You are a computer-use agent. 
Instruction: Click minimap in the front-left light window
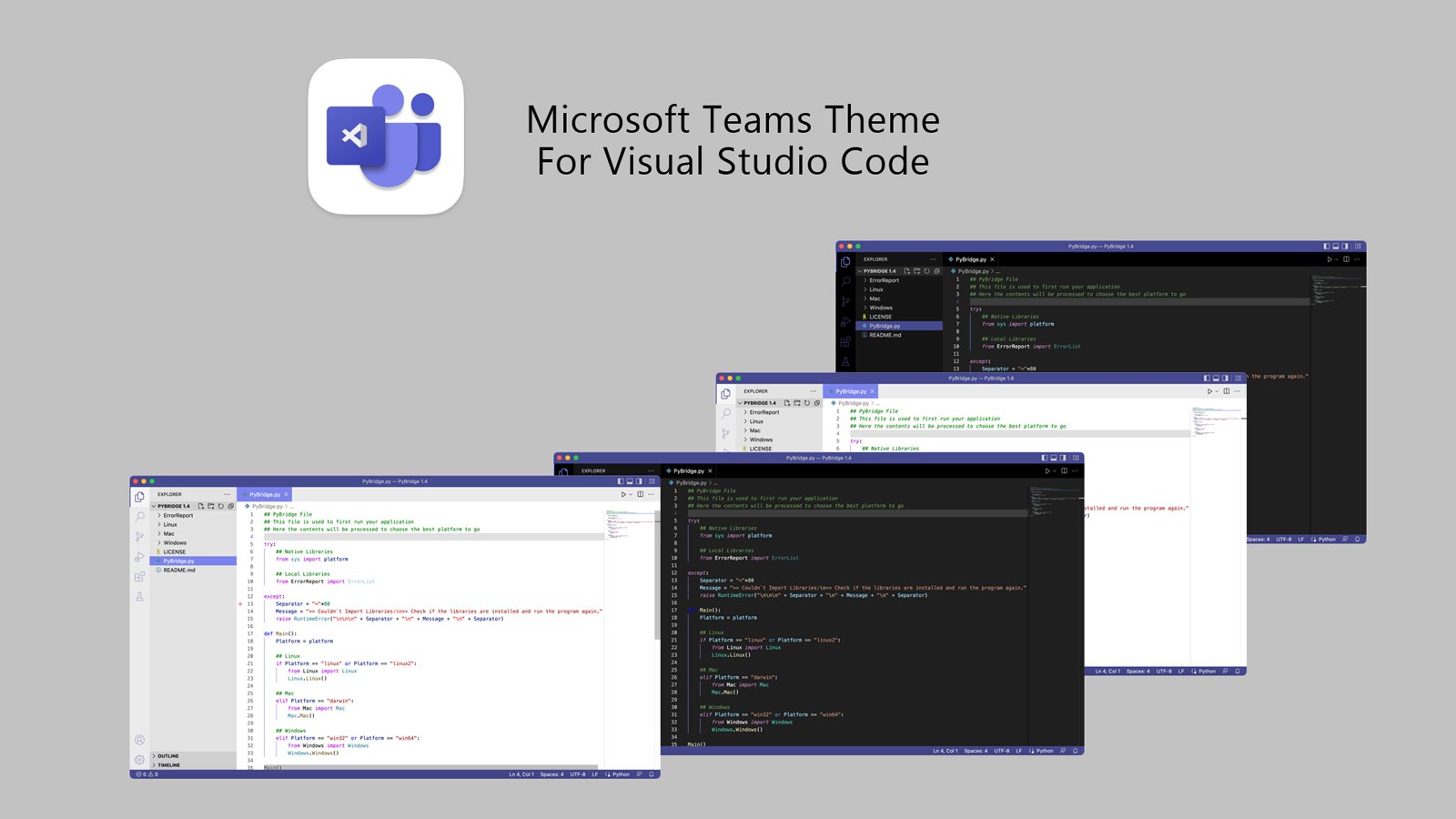pos(630,526)
